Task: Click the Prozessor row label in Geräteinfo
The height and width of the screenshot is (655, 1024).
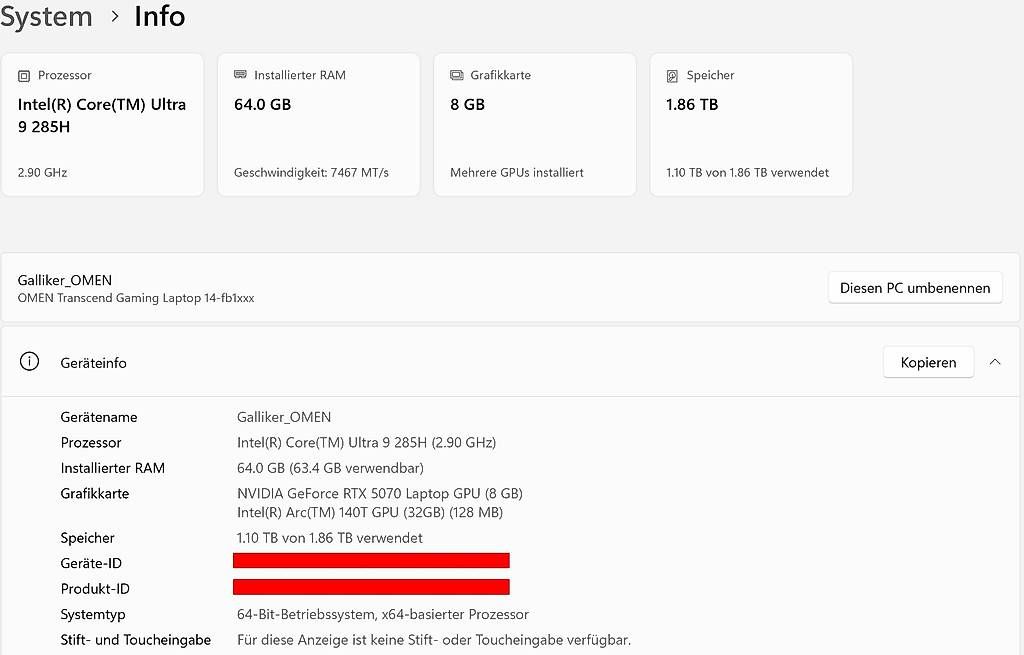Action: [x=91, y=442]
